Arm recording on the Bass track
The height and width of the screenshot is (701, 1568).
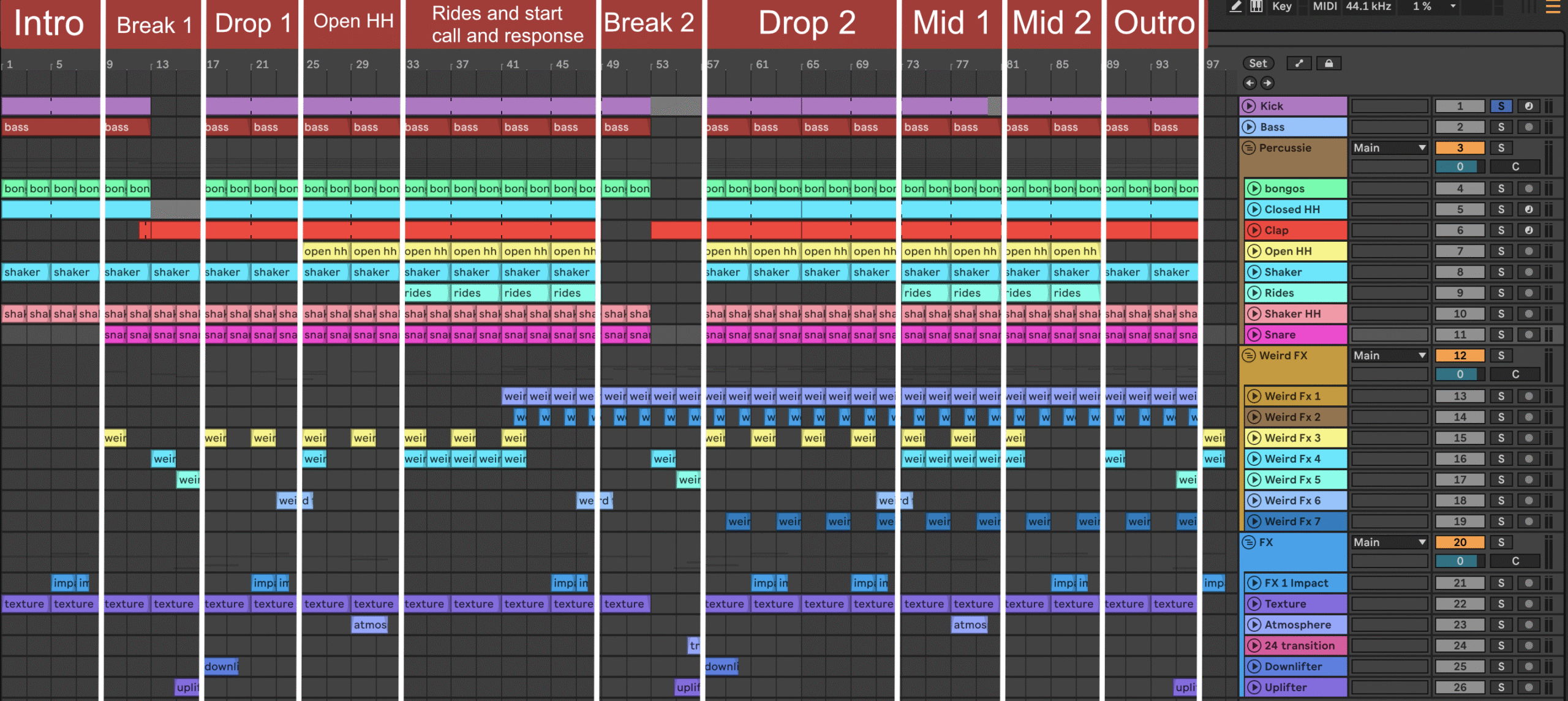coord(1529,127)
